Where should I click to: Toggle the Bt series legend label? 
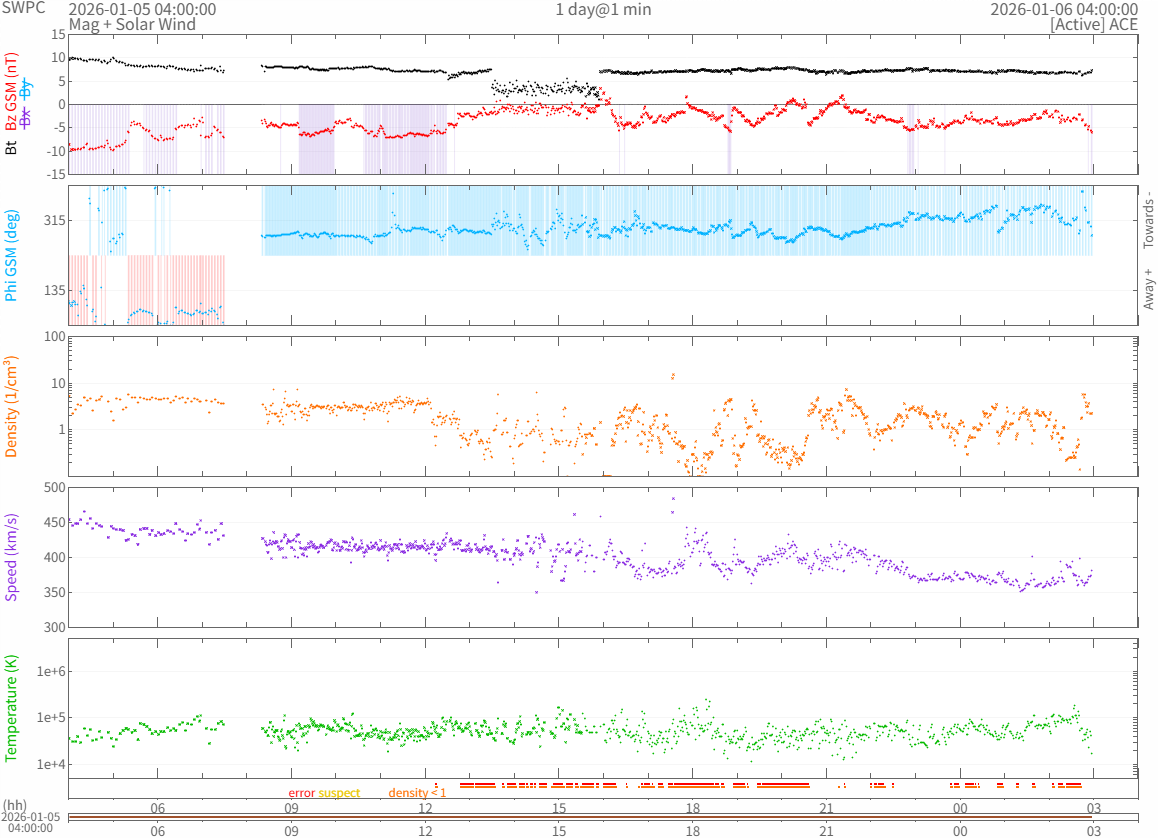coord(12,147)
